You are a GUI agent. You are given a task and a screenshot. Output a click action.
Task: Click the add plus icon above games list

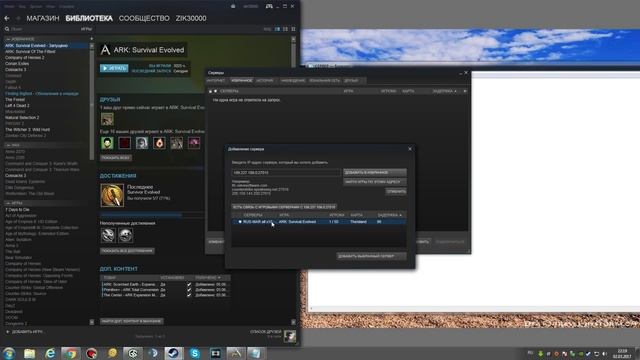[91, 39]
